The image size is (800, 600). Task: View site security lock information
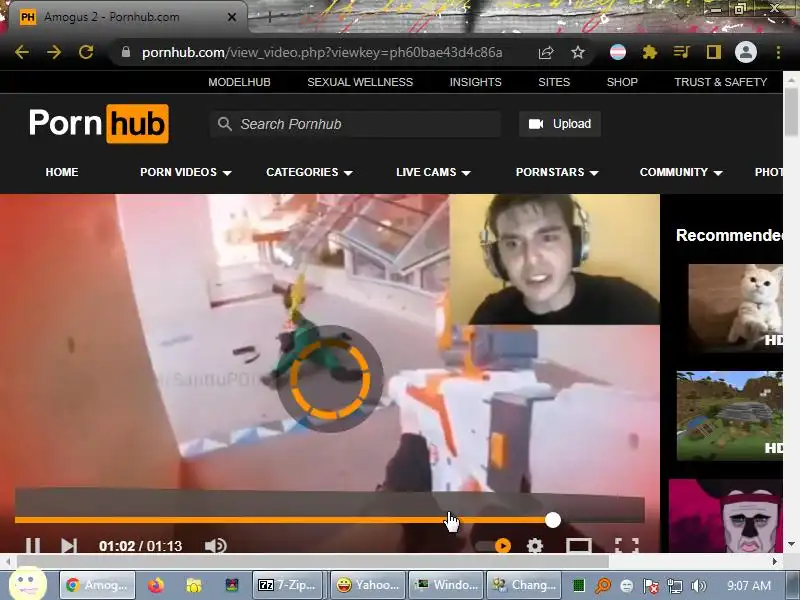pos(126,52)
